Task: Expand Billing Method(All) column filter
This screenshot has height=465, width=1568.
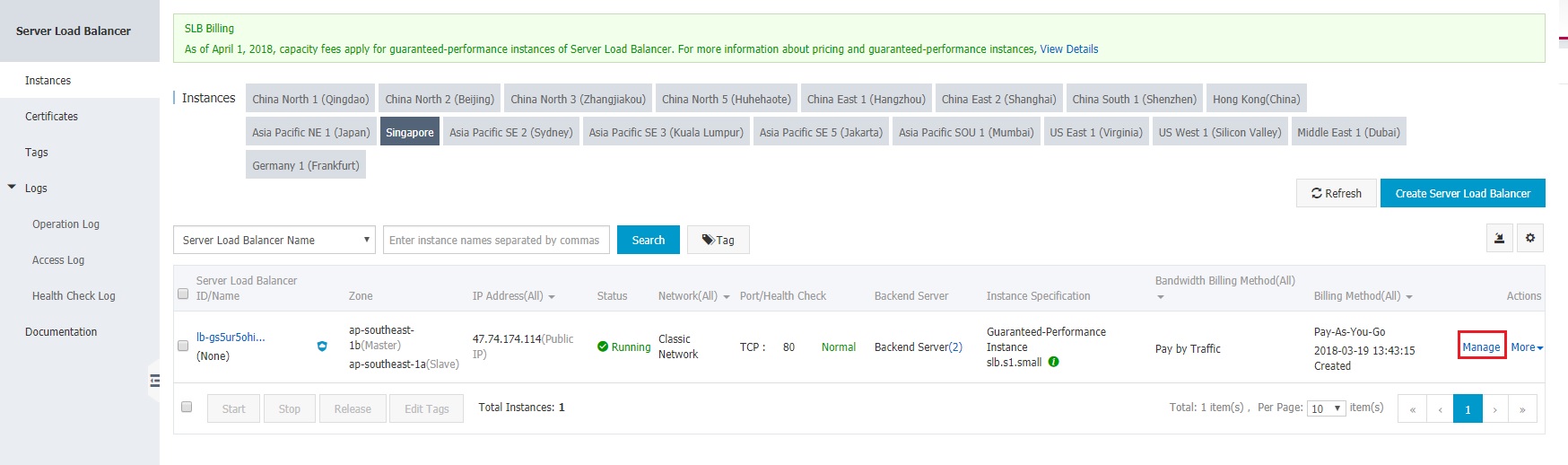Action: (1409, 297)
